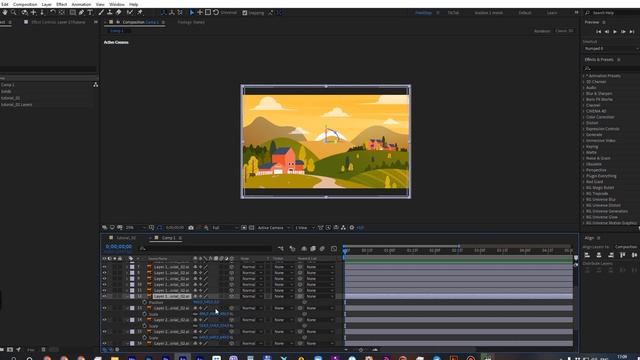Step to next frame in Preview panel
640x360 pixels.
[x=623, y=31]
